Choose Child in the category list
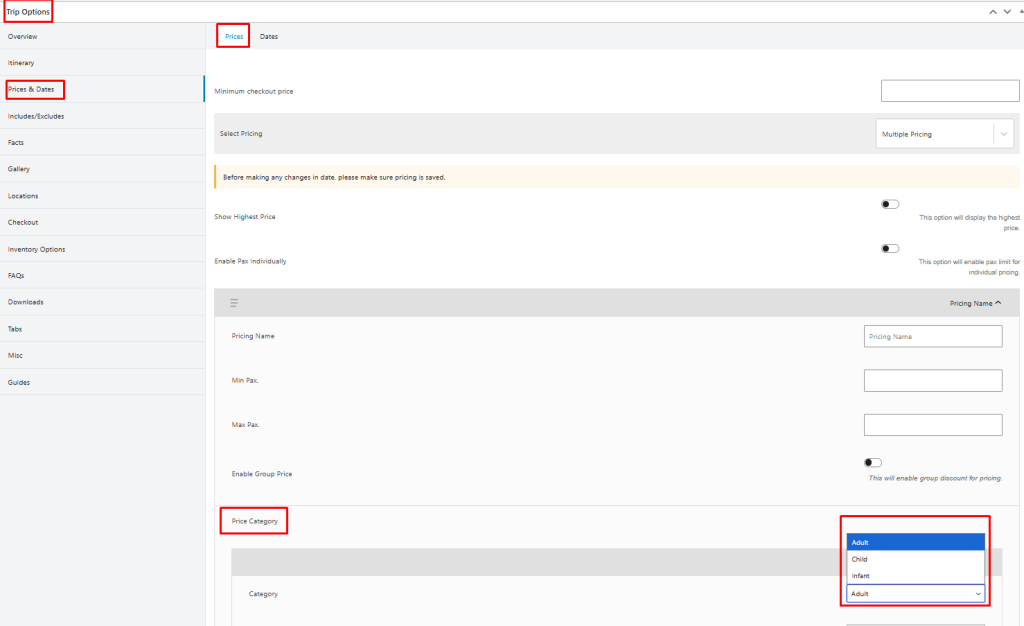This screenshot has width=1024, height=626. tap(916, 559)
